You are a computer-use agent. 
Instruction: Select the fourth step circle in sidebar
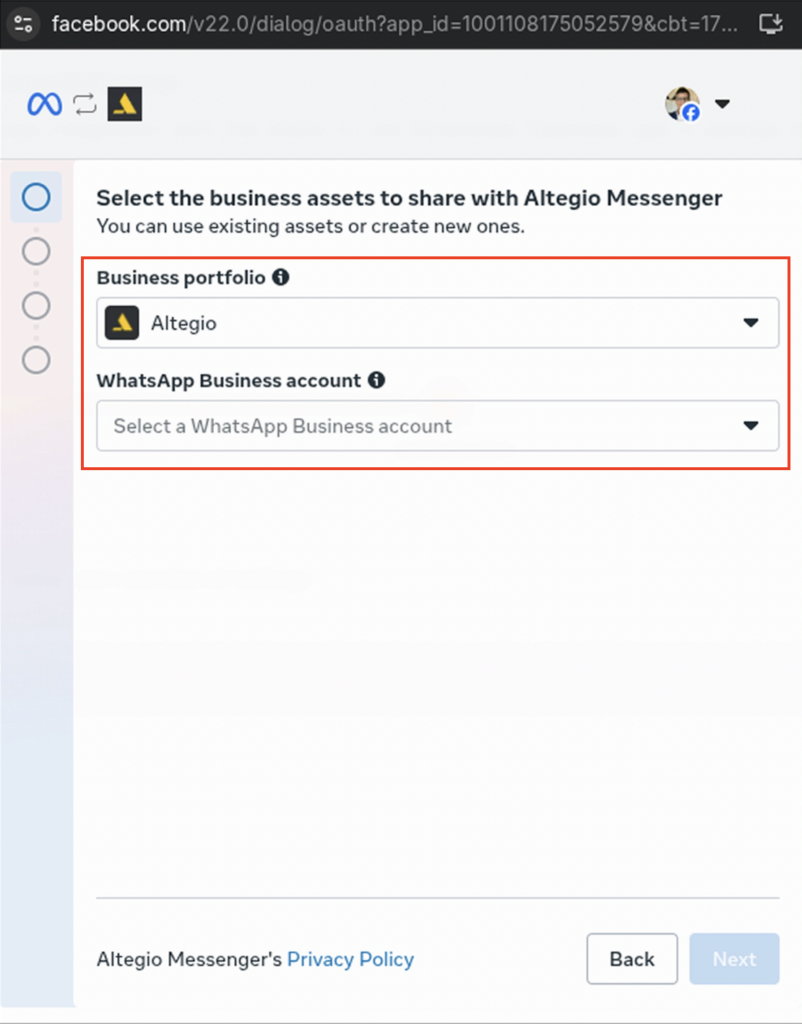coord(36,359)
